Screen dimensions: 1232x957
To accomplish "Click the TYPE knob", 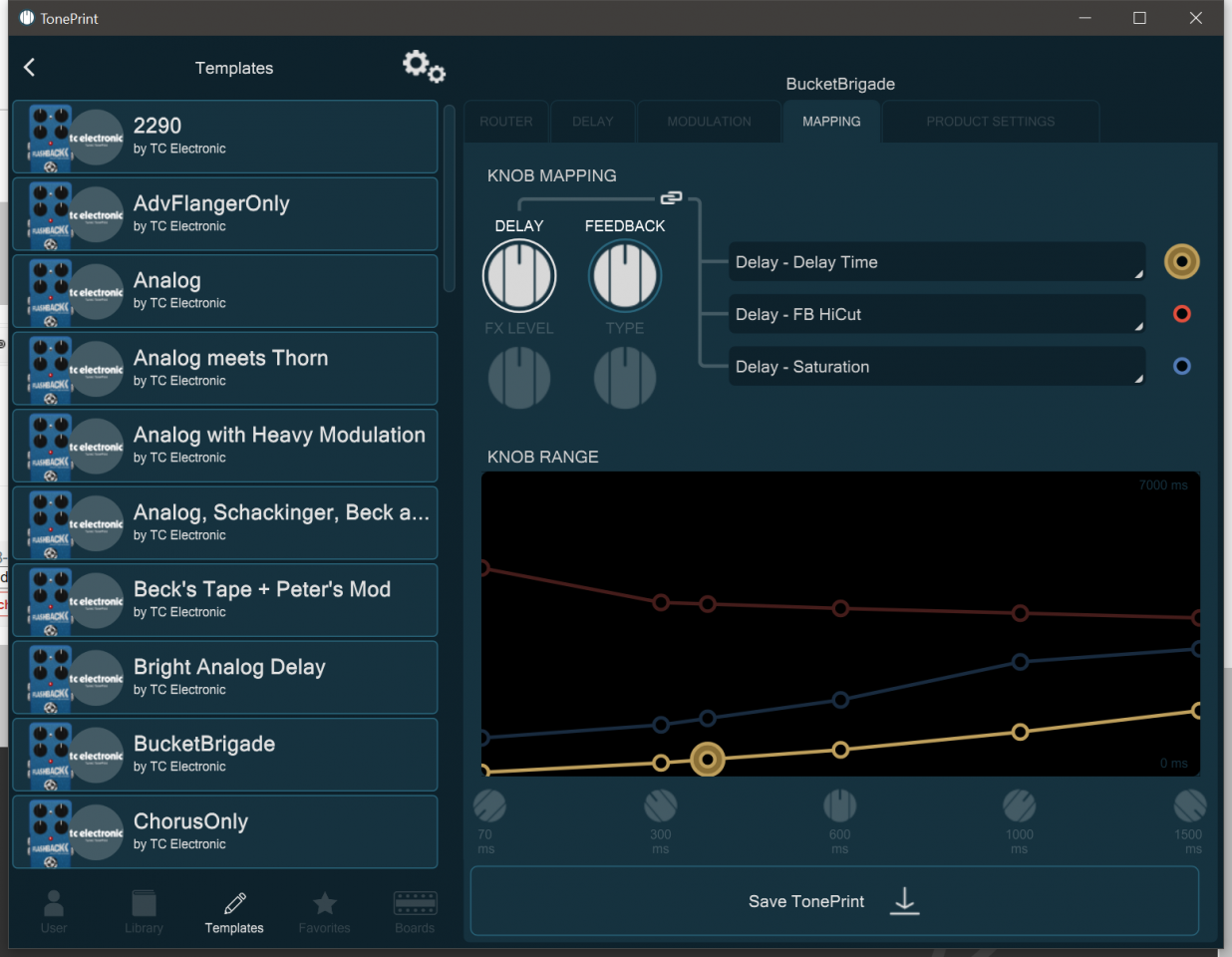I will pos(625,378).
